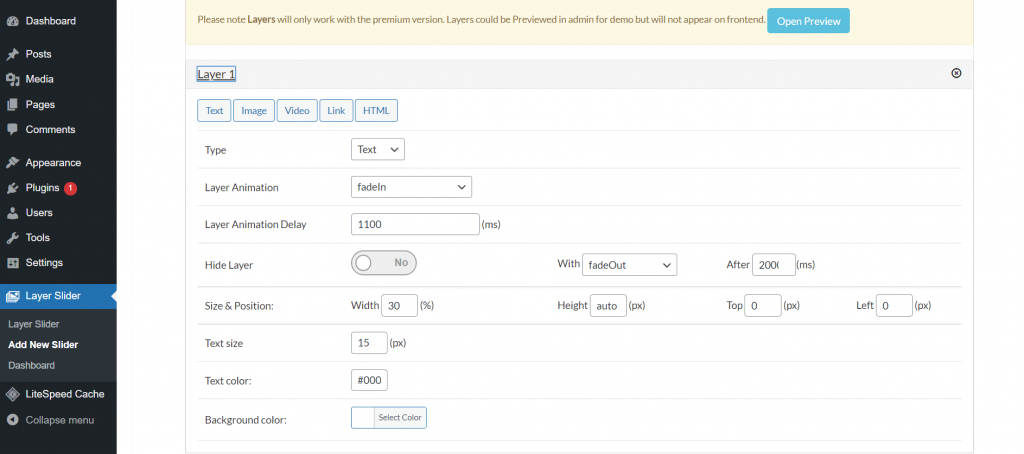Click the Posts pushpin icon
The width and height of the screenshot is (1024, 454).
click(12, 54)
